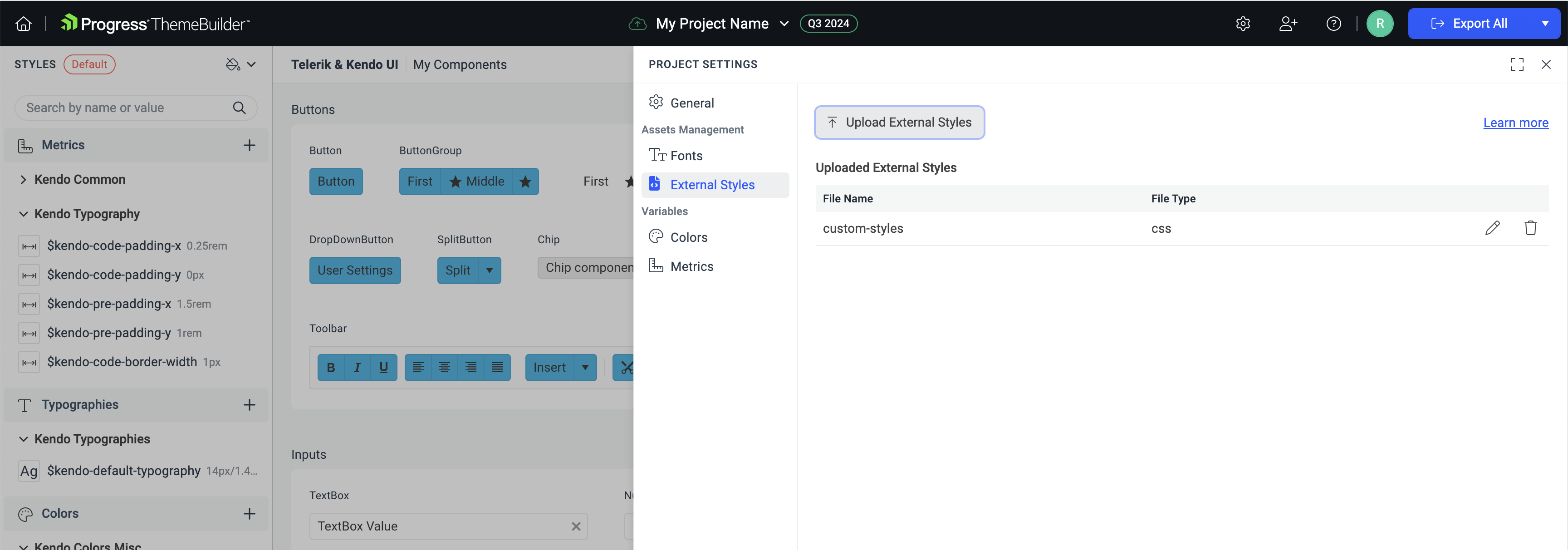Click the Upload External Styles button
Image resolution: width=1568 pixels, height=550 pixels.
tap(900, 122)
